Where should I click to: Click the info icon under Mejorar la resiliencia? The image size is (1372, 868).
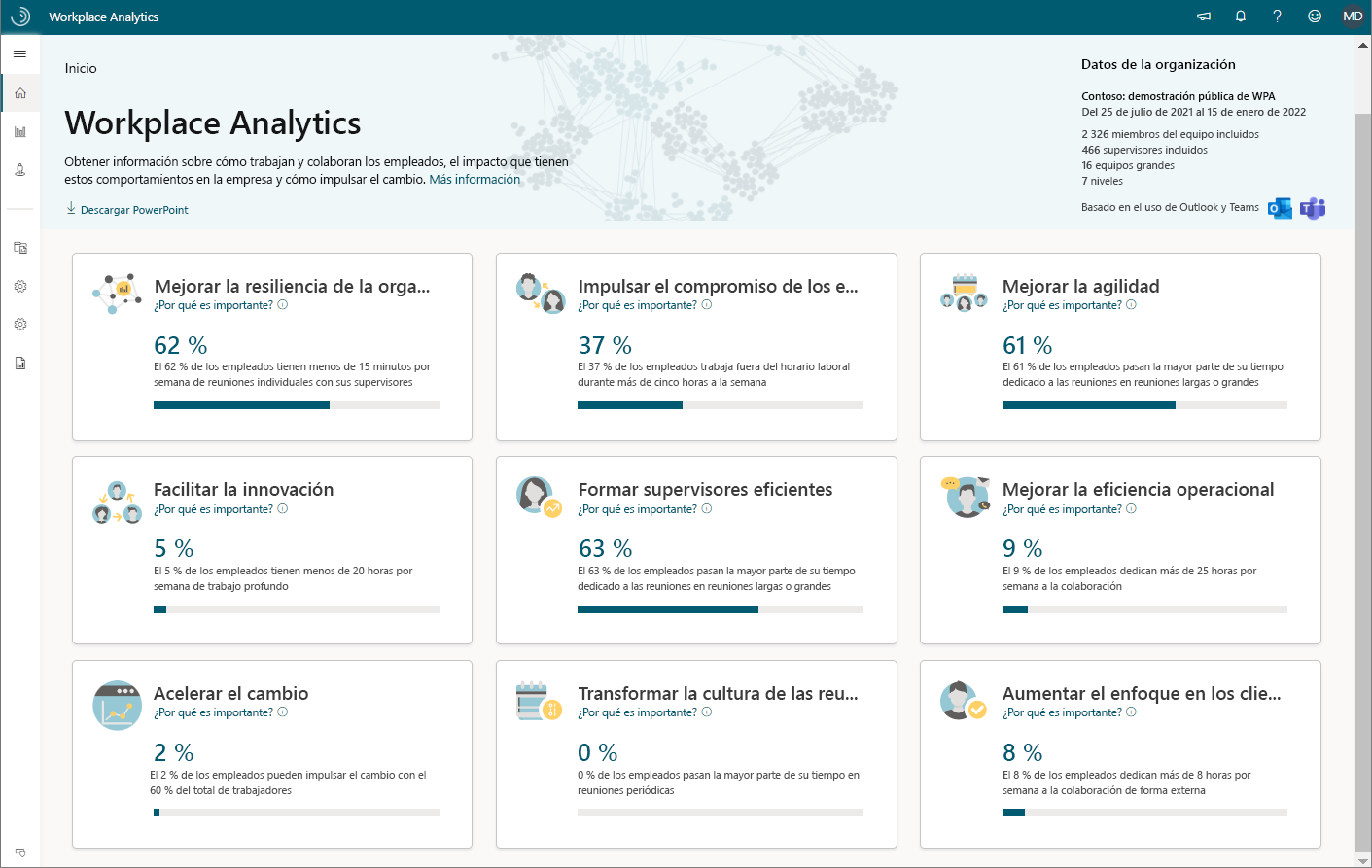pos(283,305)
